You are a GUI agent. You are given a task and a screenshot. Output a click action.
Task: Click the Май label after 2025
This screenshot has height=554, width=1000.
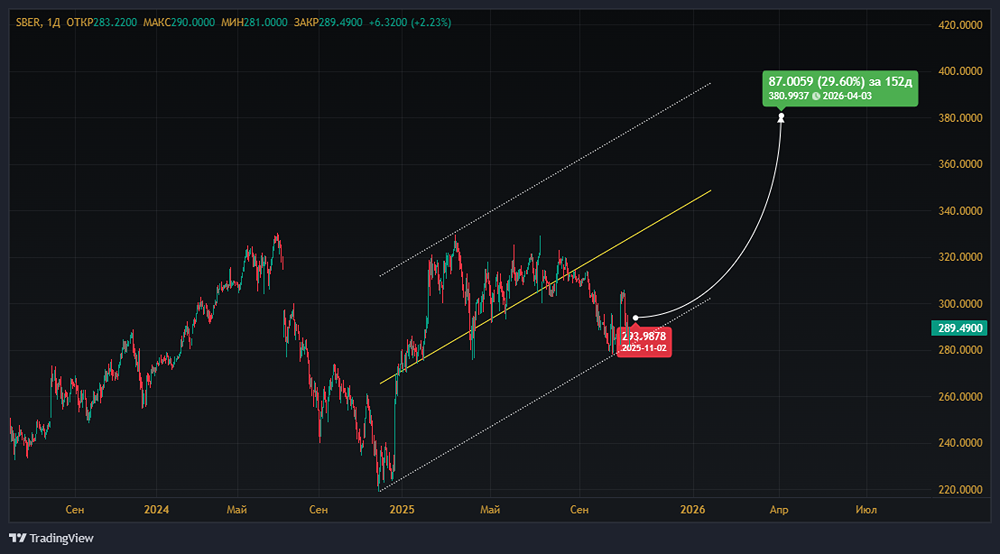click(x=490, y=509)
